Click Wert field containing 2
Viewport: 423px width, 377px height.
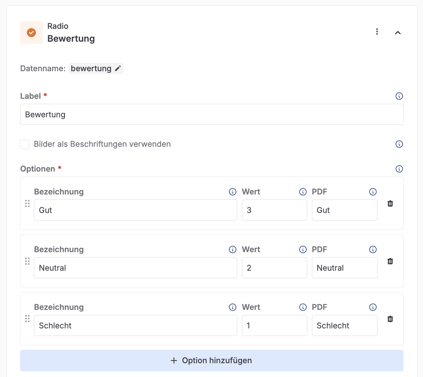click(x=274, y=268)
